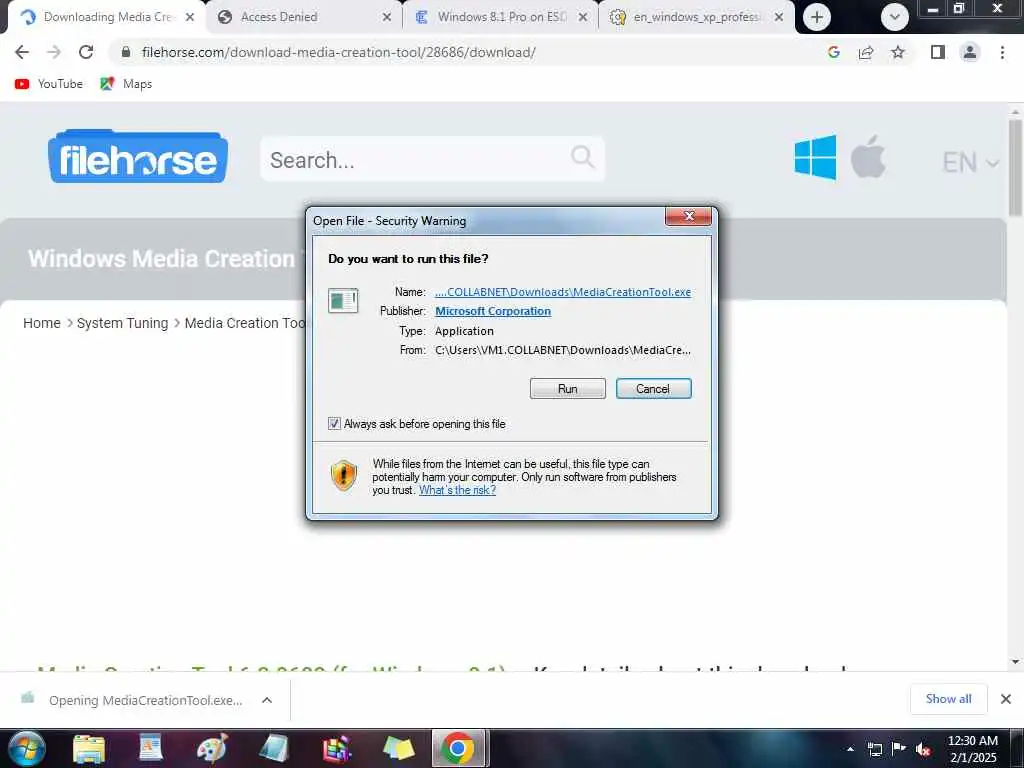The width and height of the screenshot is (1024, 768).
Task: Expand MediaCreationTool.exe download options chevron
Action: [x=266, y=700]
